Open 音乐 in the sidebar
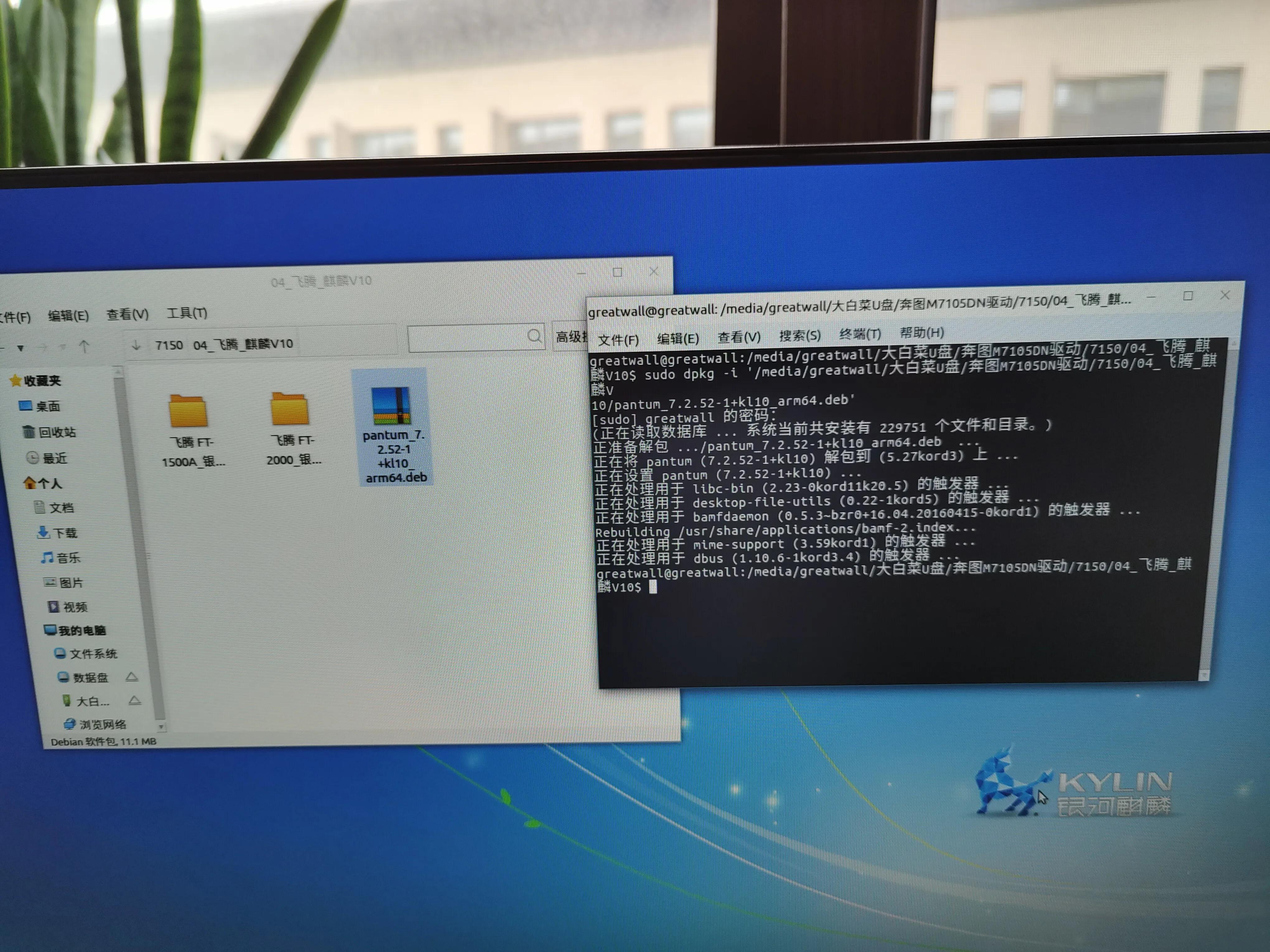Viewport: 1270px width, 952px height. (x=61, y=558)
